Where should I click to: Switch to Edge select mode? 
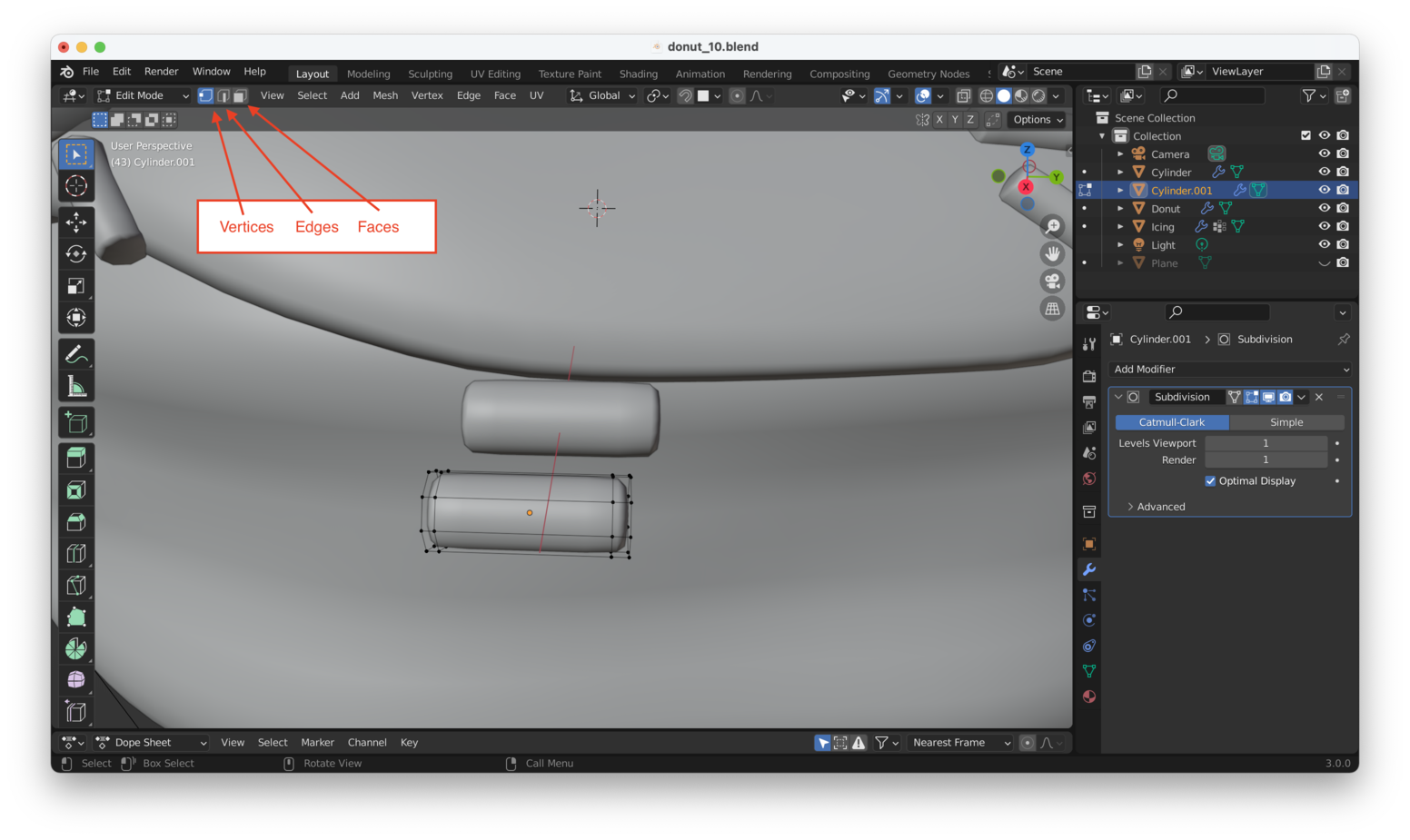(223, 95)
